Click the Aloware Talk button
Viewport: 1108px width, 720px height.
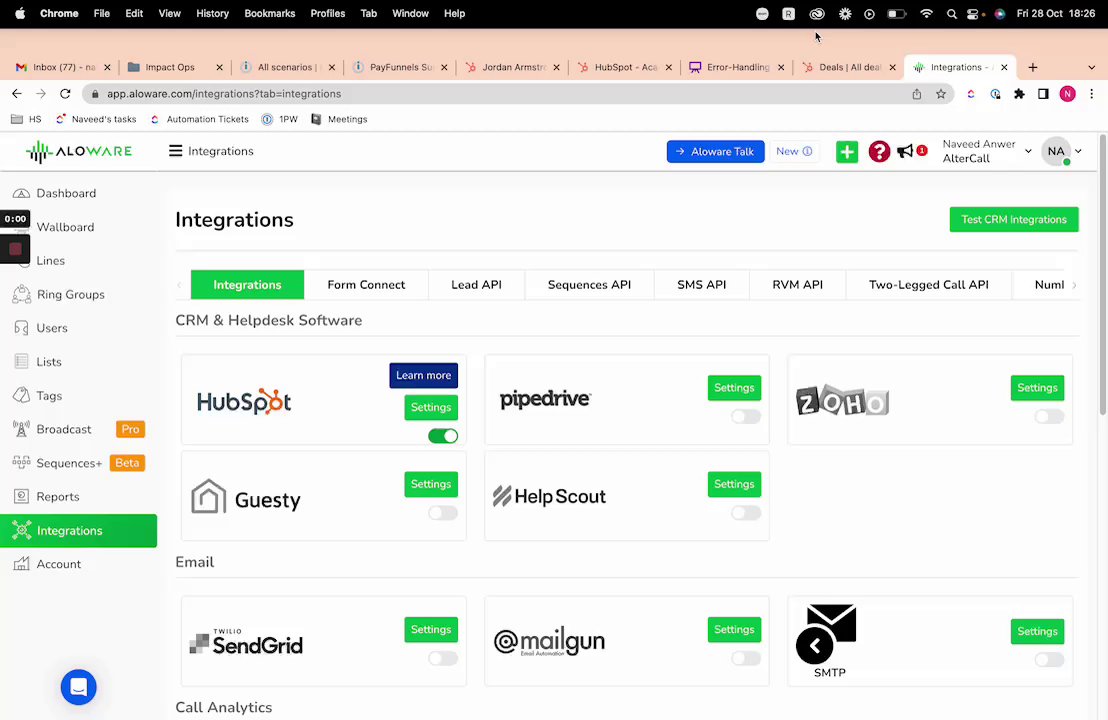(715, 151)
